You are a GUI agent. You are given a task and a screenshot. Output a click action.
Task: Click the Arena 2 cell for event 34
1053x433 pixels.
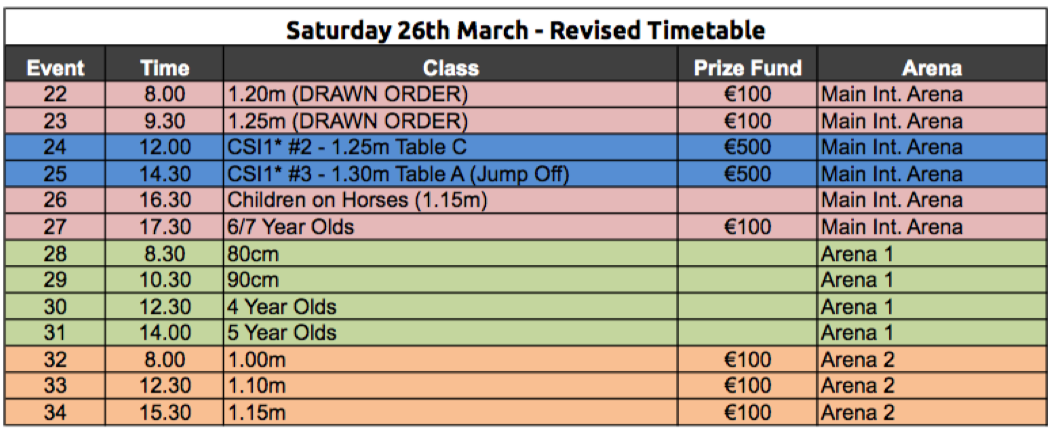(932, 412)
